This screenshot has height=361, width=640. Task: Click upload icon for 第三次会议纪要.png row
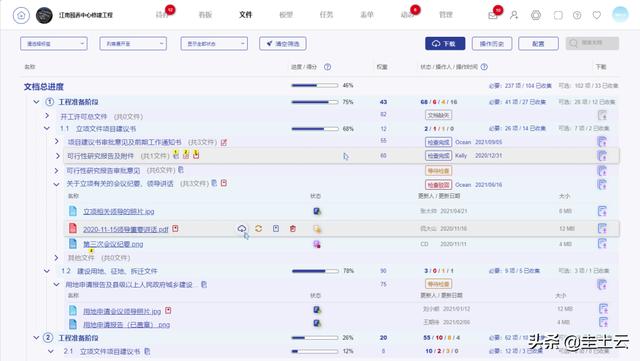coord(602,244)
